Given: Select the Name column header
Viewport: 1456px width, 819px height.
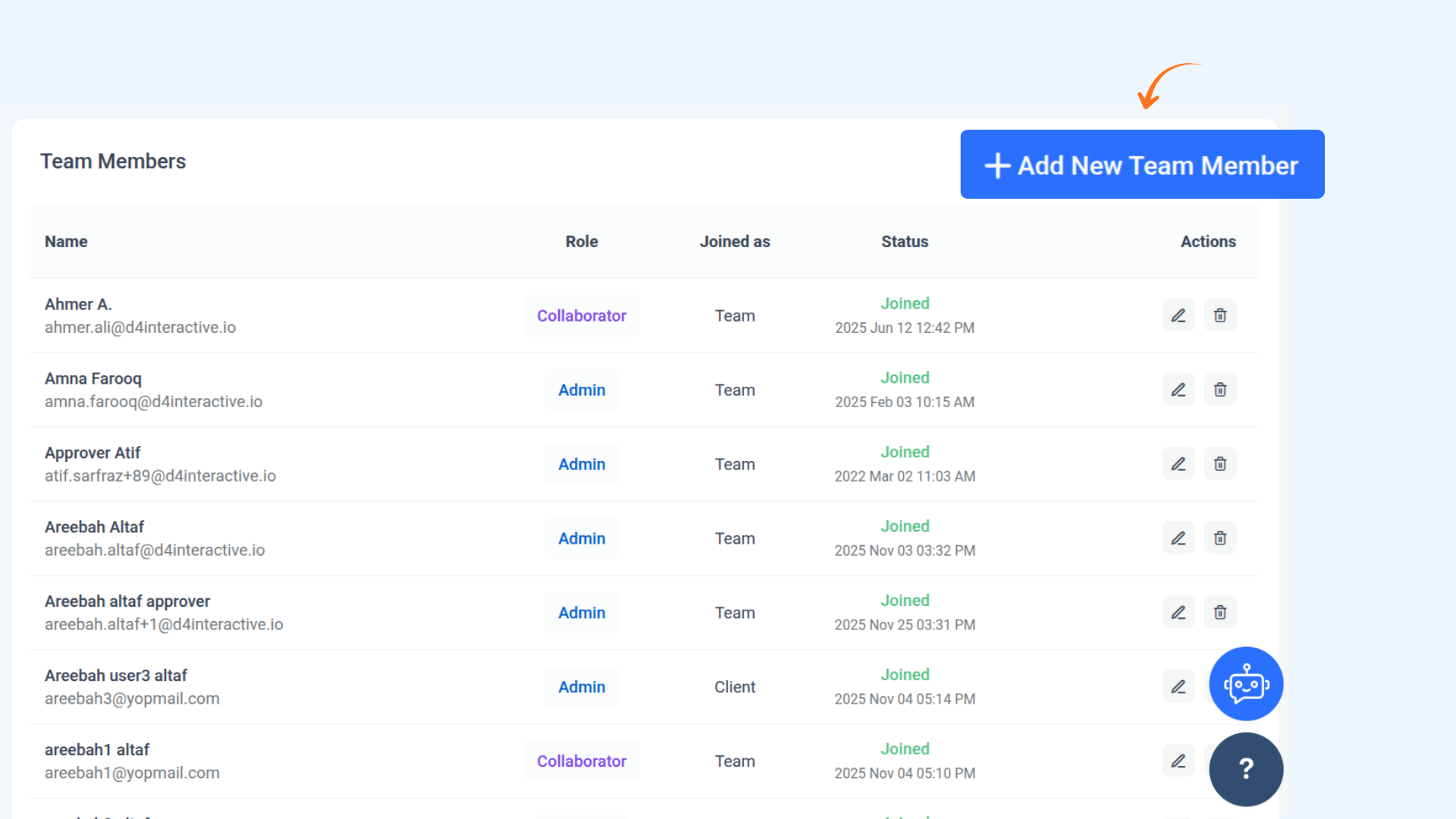Looking at the screenshot, I should 66,241.
